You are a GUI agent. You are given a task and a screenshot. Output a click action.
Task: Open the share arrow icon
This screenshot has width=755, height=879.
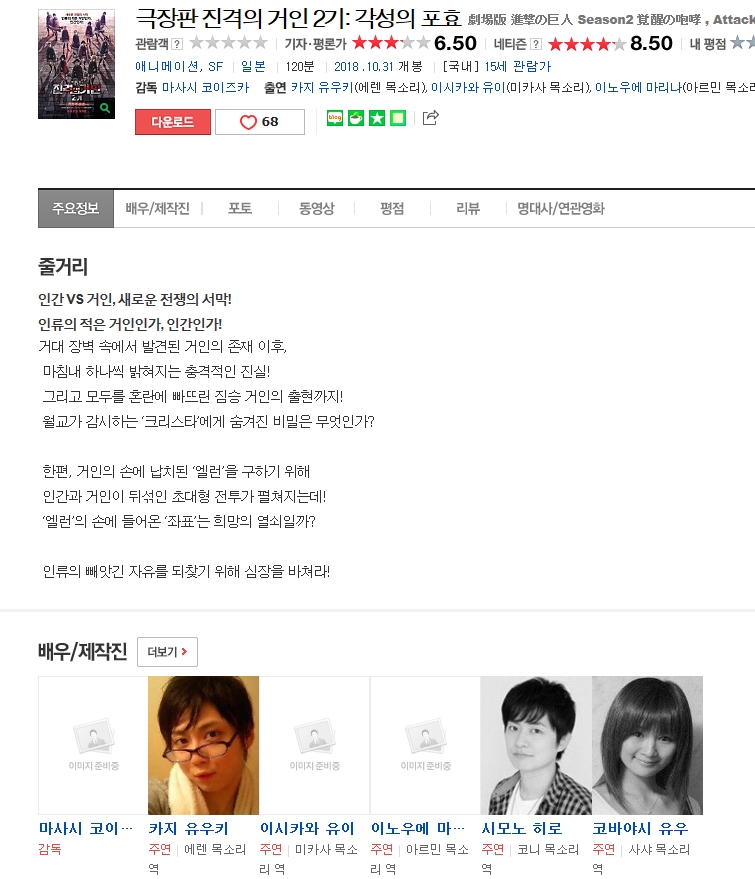tap(430, 118)
